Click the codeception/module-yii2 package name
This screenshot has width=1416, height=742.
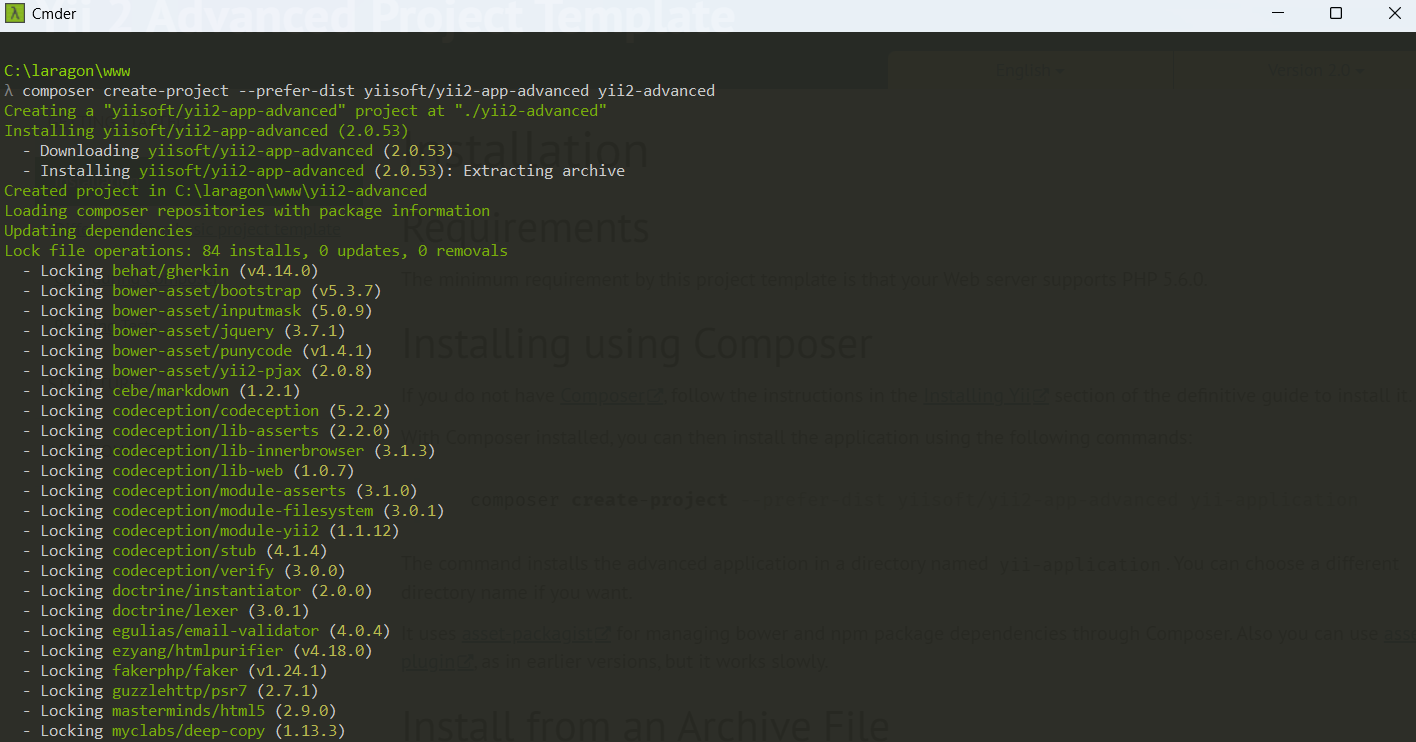[215, 531]
